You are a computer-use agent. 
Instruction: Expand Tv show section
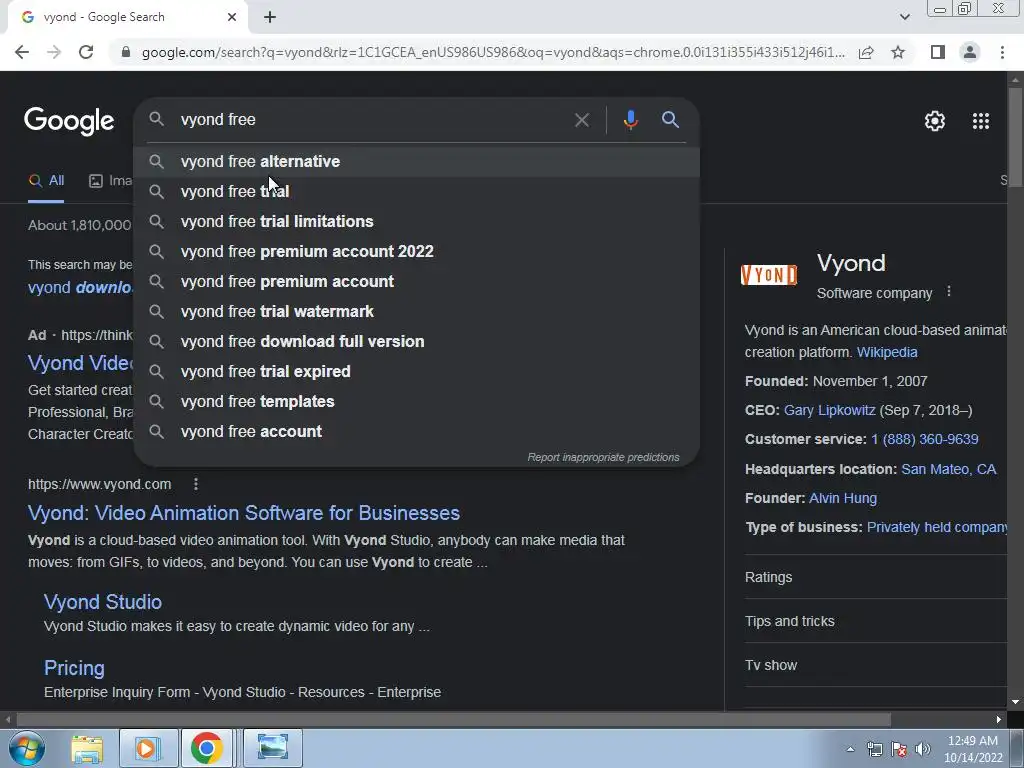[x=876, y=665]
